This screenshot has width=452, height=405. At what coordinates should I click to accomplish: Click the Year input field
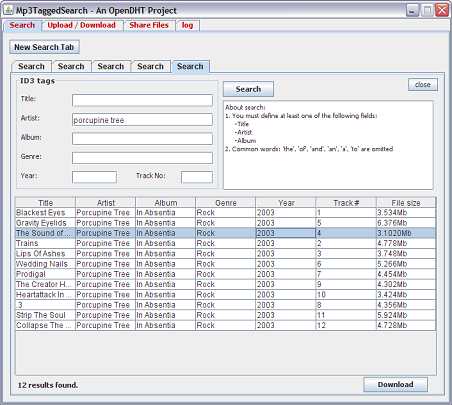[94, 177]
